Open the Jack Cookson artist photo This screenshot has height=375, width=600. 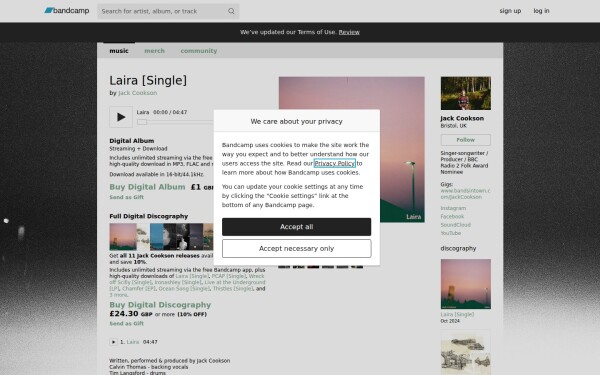tap(466, 93)
